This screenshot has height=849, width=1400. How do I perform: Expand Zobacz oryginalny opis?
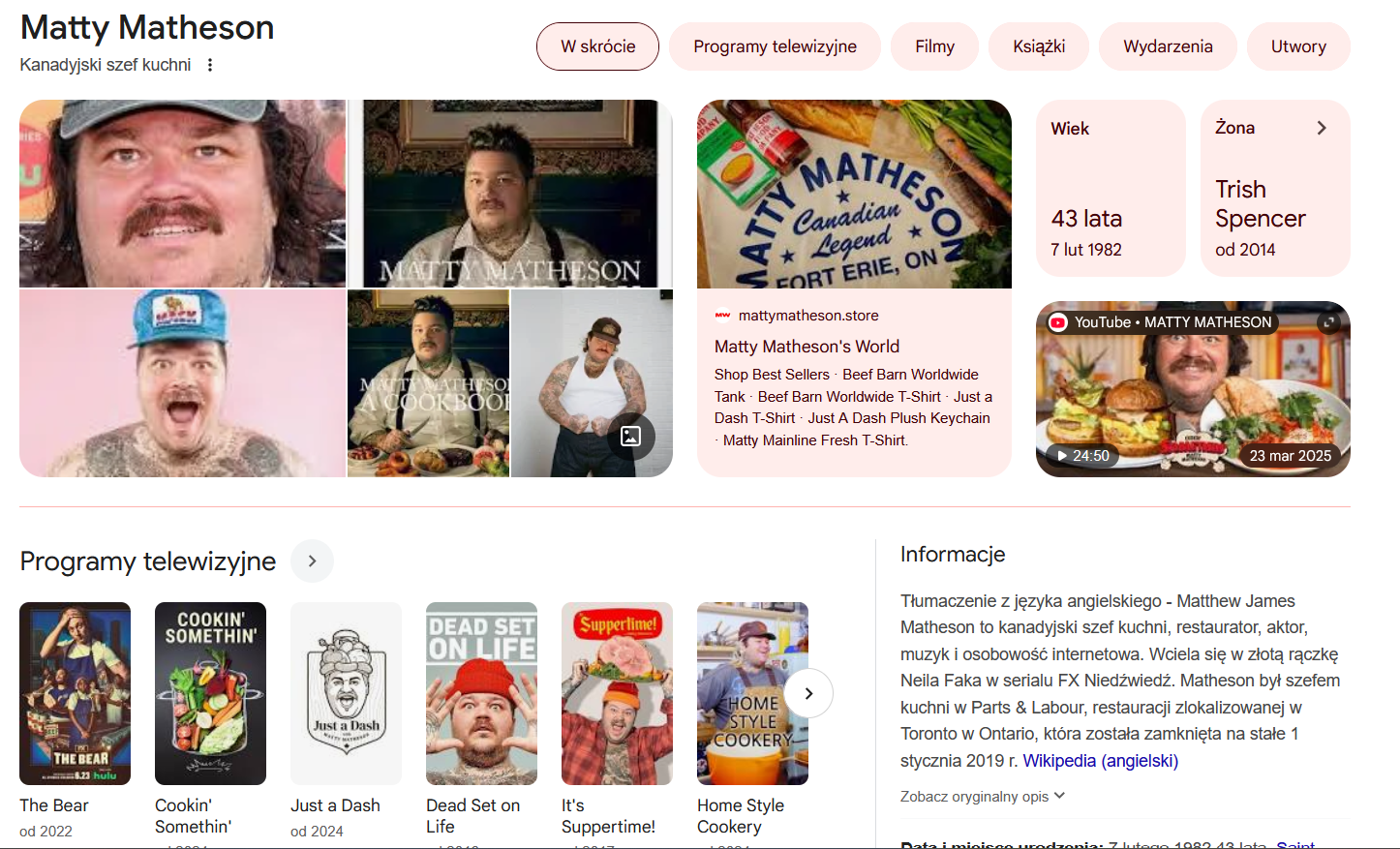983,796
